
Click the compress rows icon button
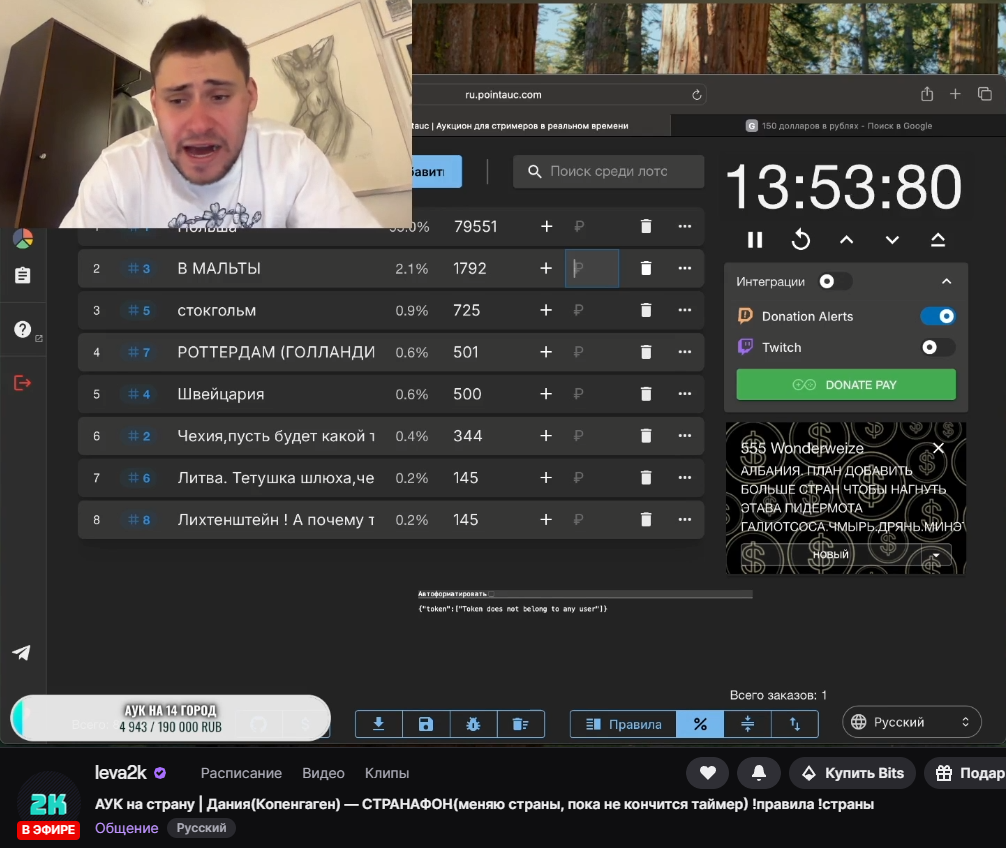747,724
